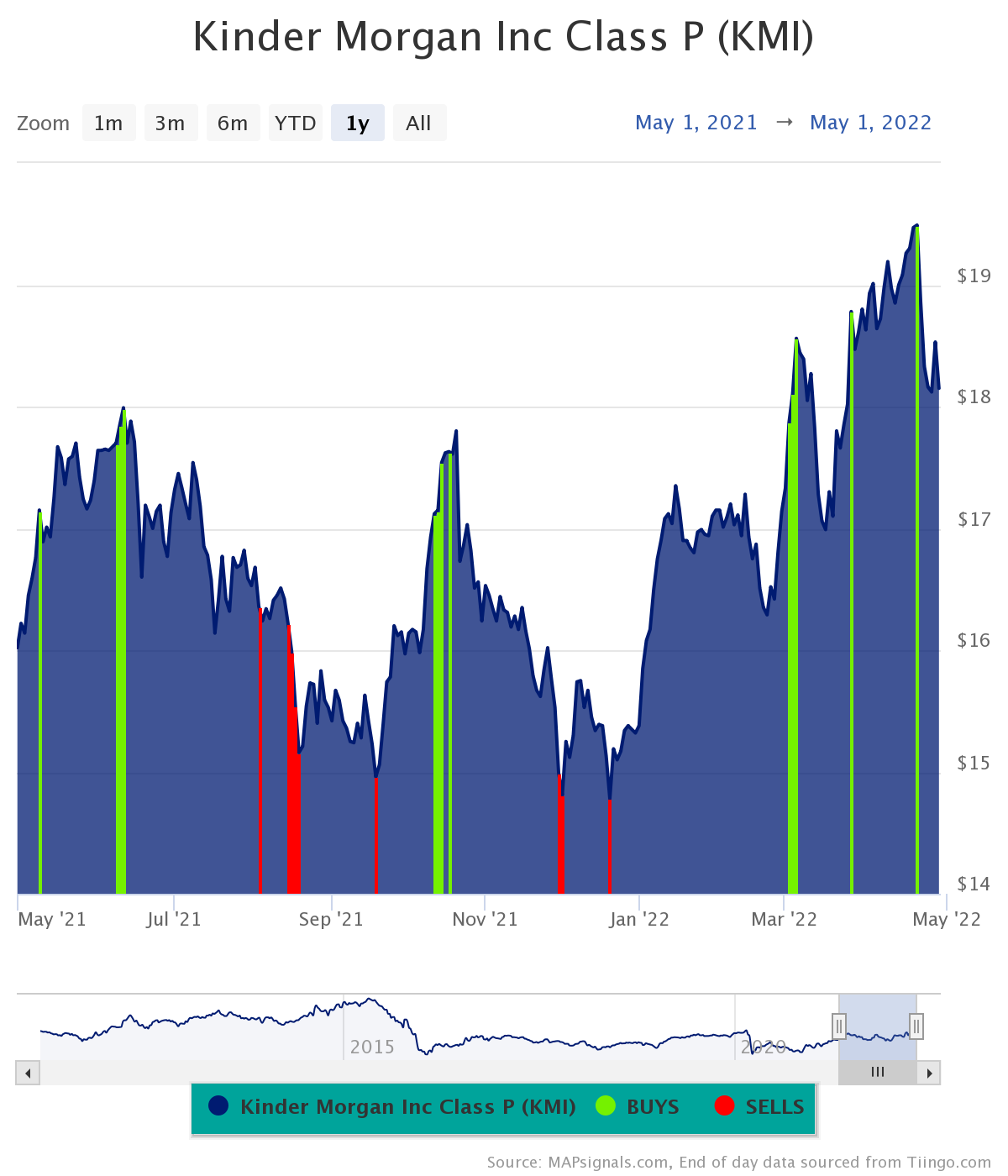Click the Nov '21 axis label
Viewport: 1008px width, 1176px height.
pyautogui.click(x=486, y=919)
